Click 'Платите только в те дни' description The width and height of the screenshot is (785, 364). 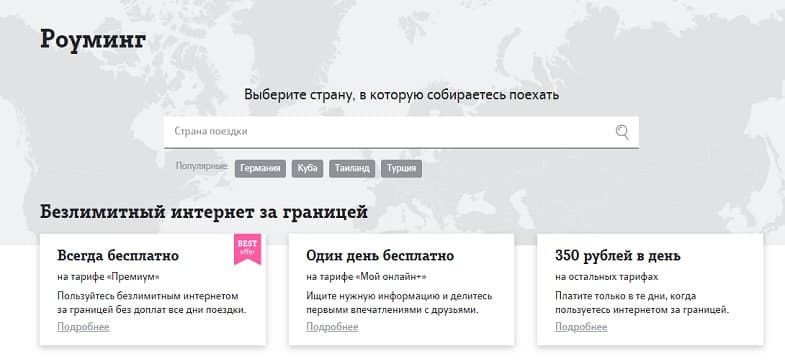[x=642, y=303]
